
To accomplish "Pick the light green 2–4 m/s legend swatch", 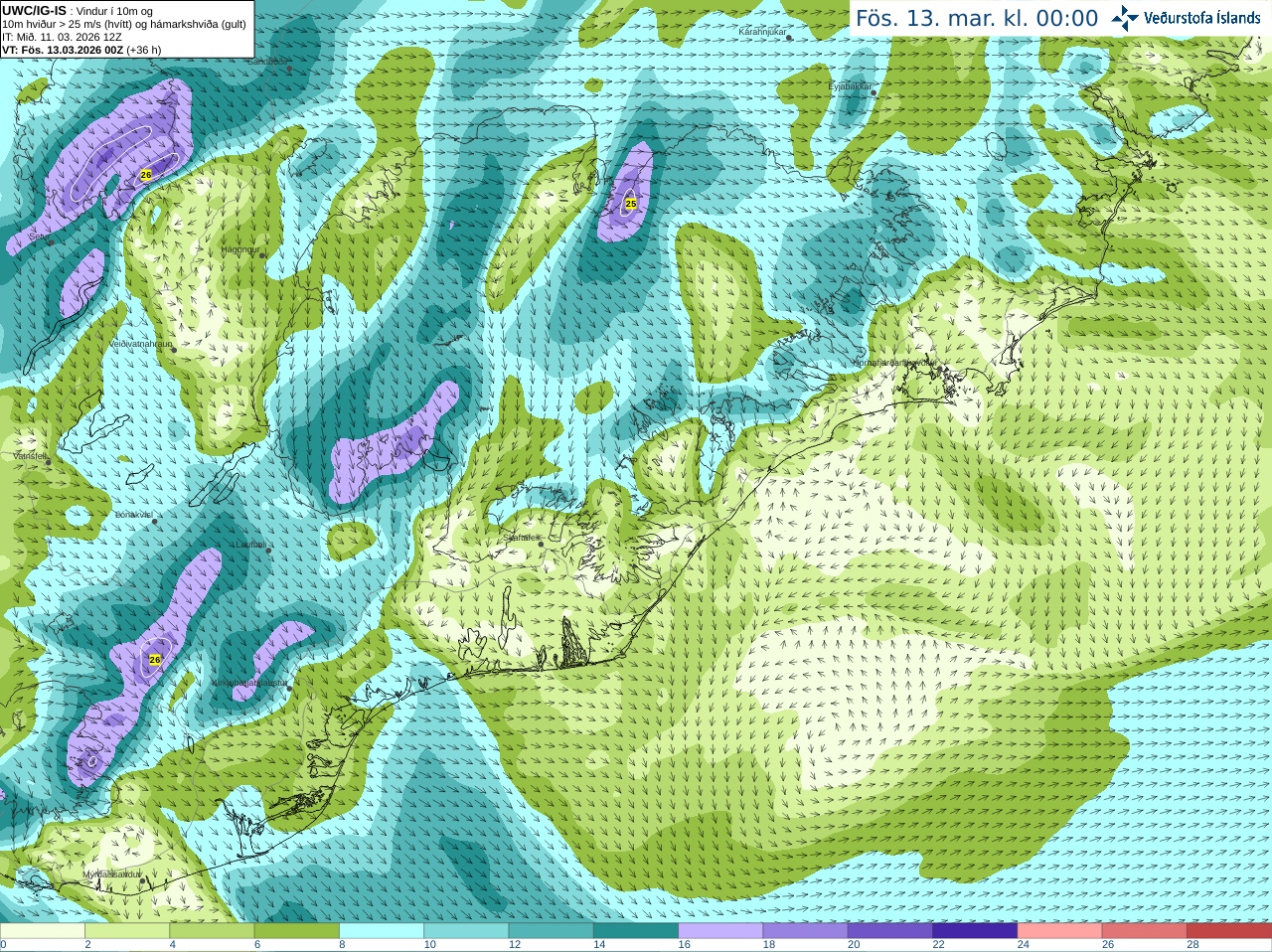I will click(127, 931).
